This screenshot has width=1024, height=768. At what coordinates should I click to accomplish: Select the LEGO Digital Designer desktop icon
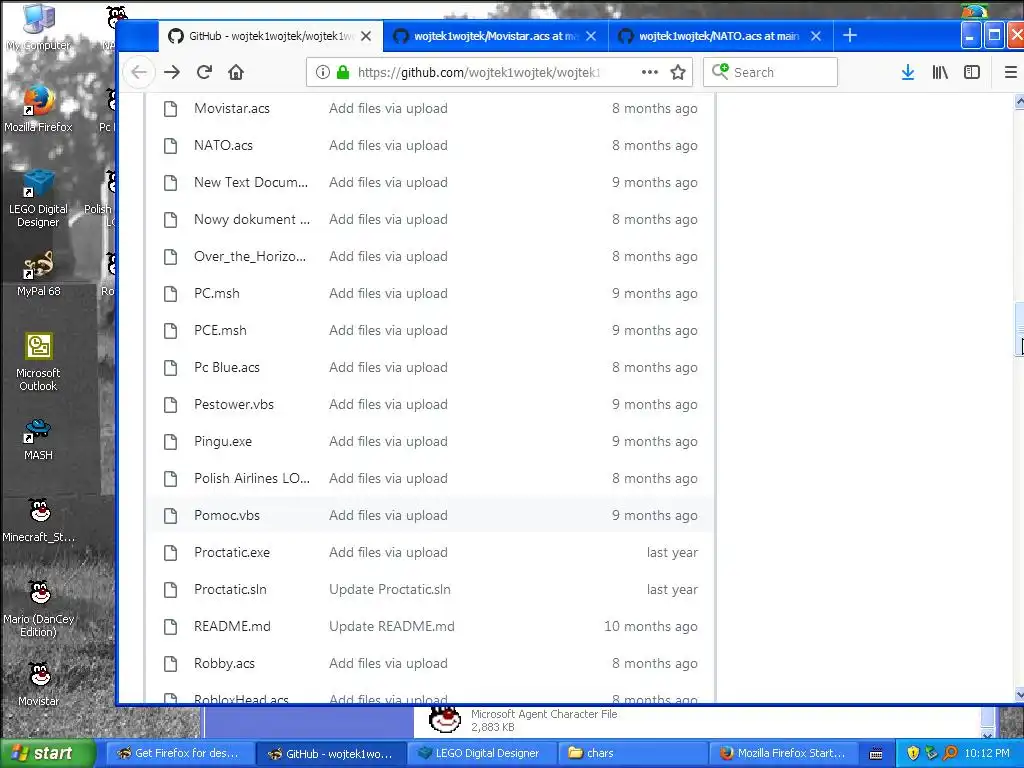pyautogui.click(x=38, y=199)
